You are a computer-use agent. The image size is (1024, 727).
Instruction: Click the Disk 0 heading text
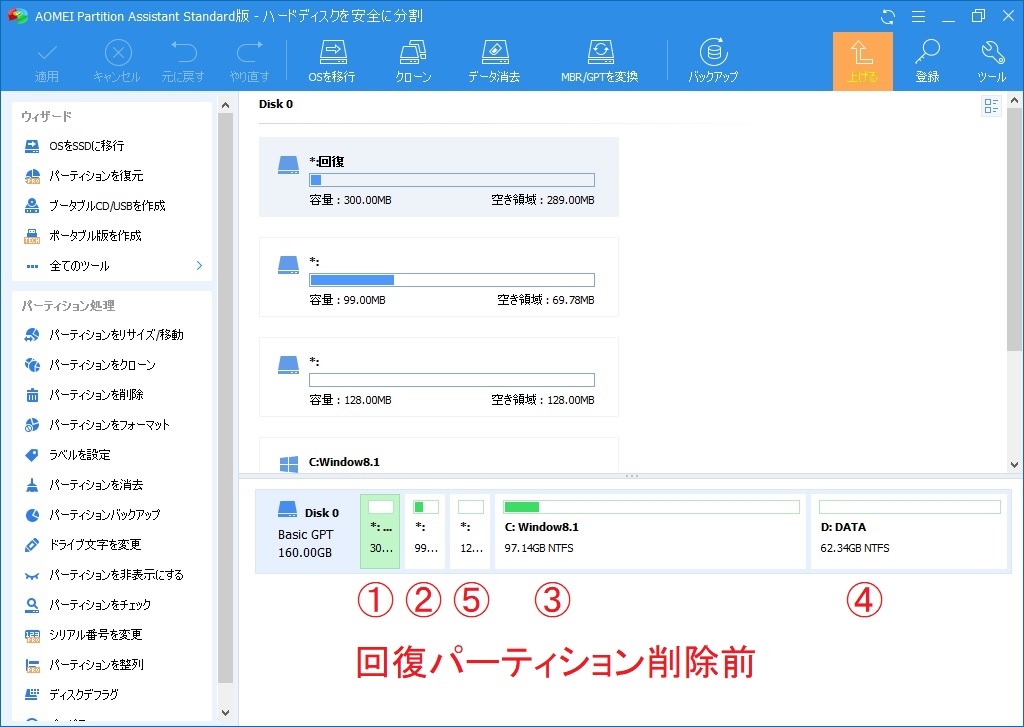click(x=276, y=104)
